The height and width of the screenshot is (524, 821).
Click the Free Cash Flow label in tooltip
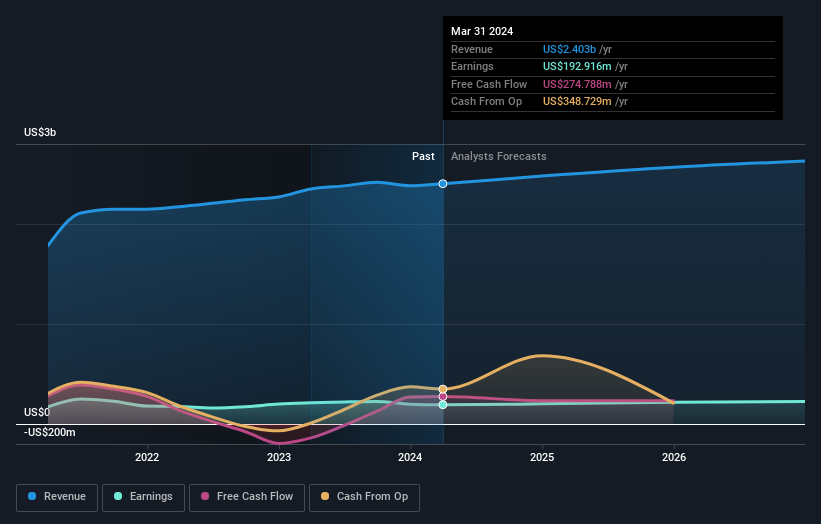point(489,84)
